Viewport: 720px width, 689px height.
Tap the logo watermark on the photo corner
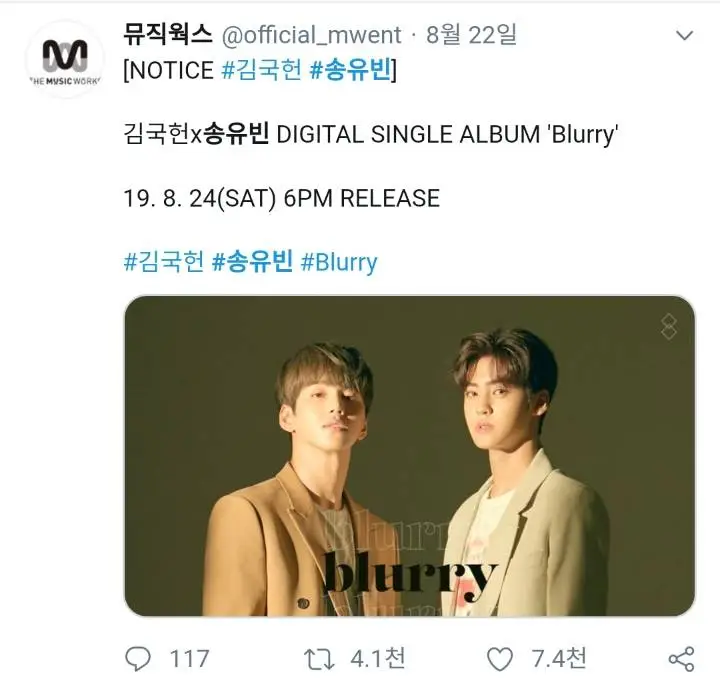click(x=669, y=327)
